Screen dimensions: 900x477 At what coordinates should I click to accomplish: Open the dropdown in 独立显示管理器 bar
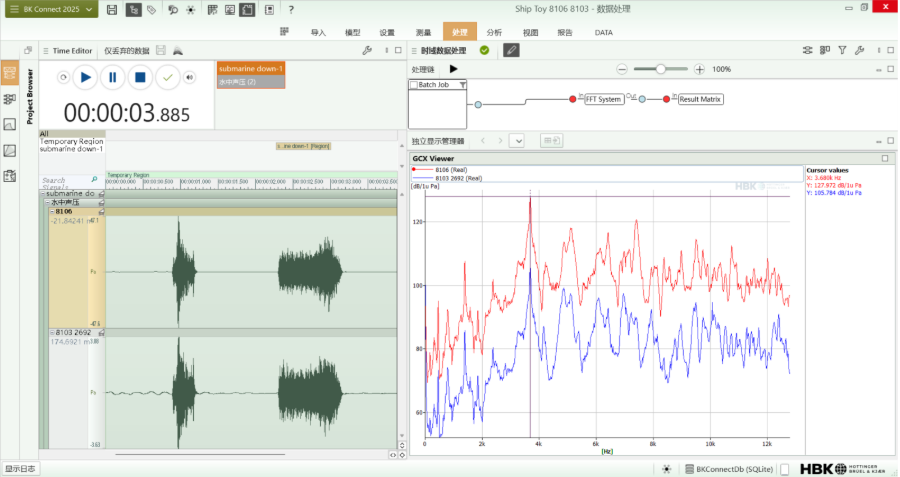517,141
